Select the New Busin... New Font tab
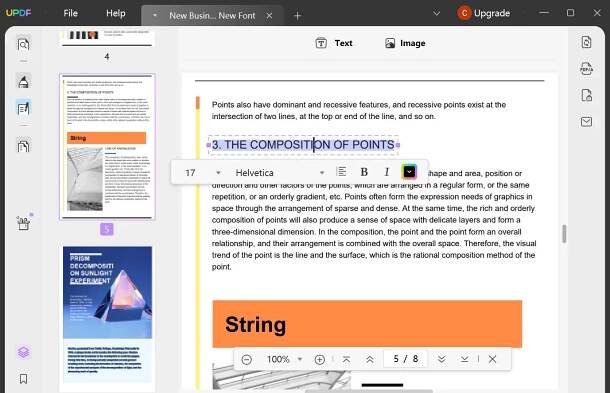This screenshot has height=393, width=610. pyautogui.click(x=212, y=16)
